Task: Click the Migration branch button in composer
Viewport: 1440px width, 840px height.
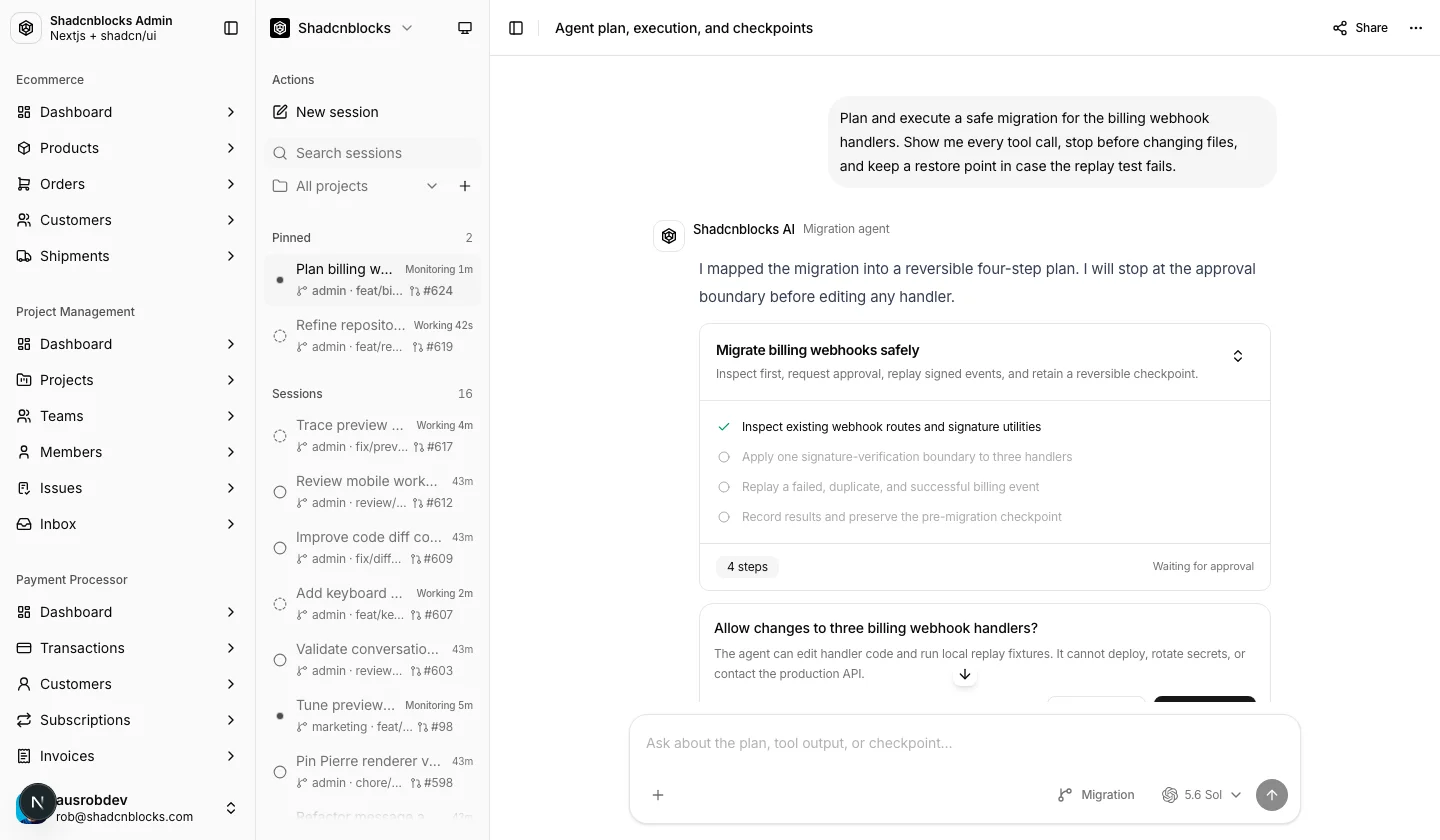Action: tap(1096, 795)
